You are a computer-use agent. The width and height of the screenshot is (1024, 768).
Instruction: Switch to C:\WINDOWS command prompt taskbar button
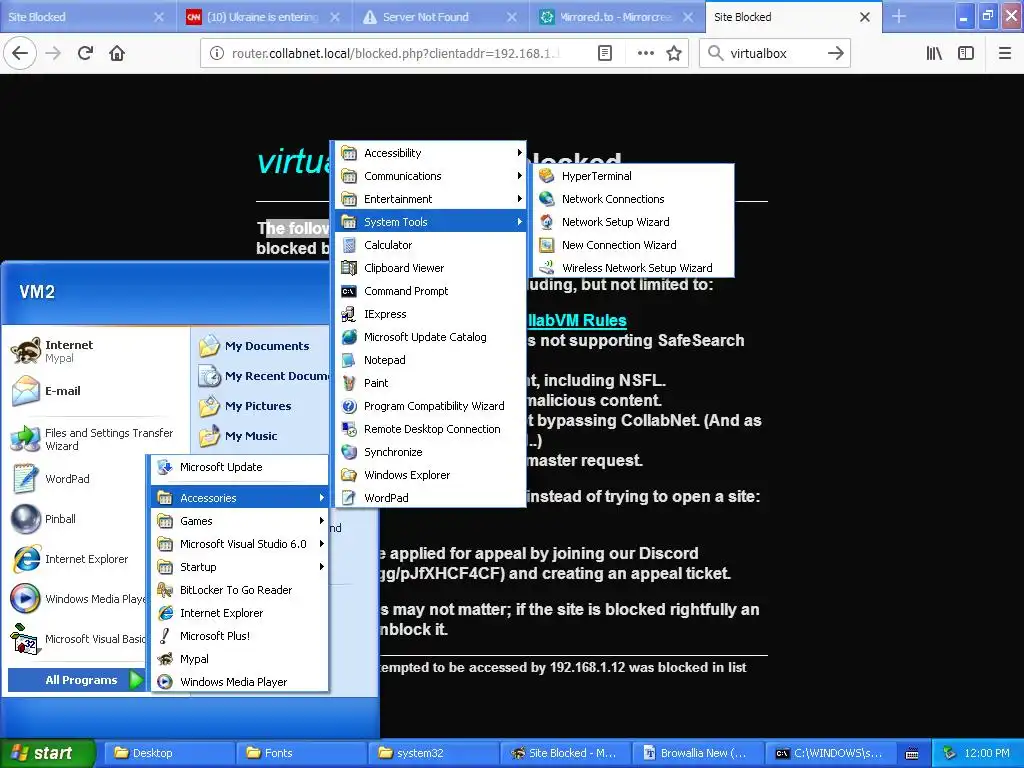point(829,753)
